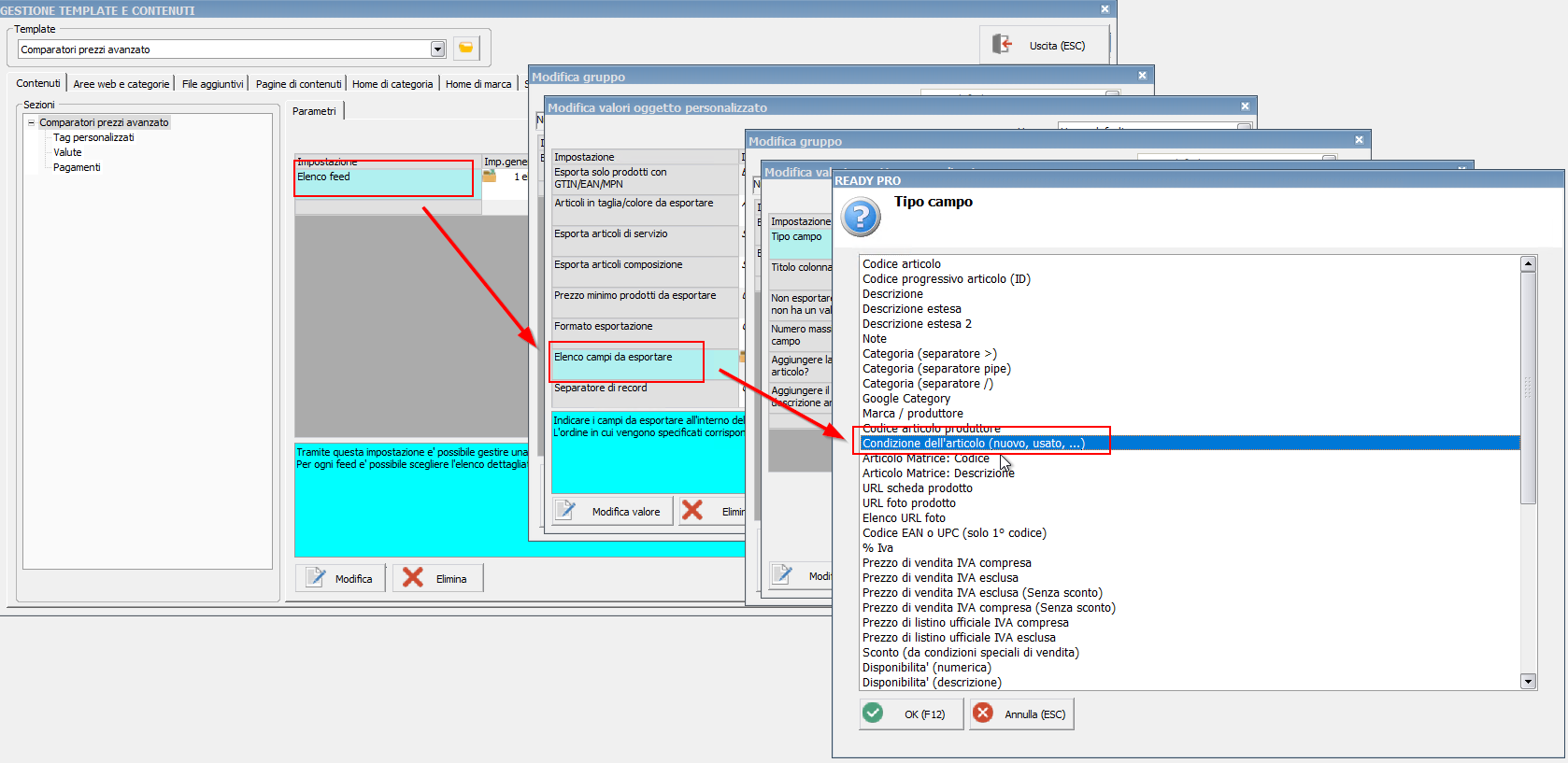This screenshot has height=763, width=1568.
Task: Select Esporta articoli di servizio row
Action: tap(645, 241)
